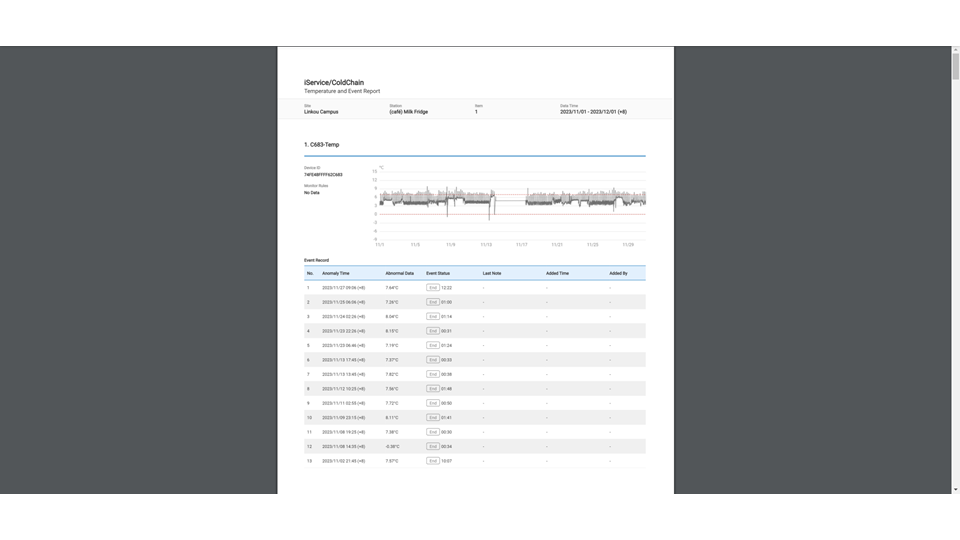Screen dimensions: 960x540
Task: Click the End badge for the -0.38°C anomaly
Action: [x=432, y=446]
